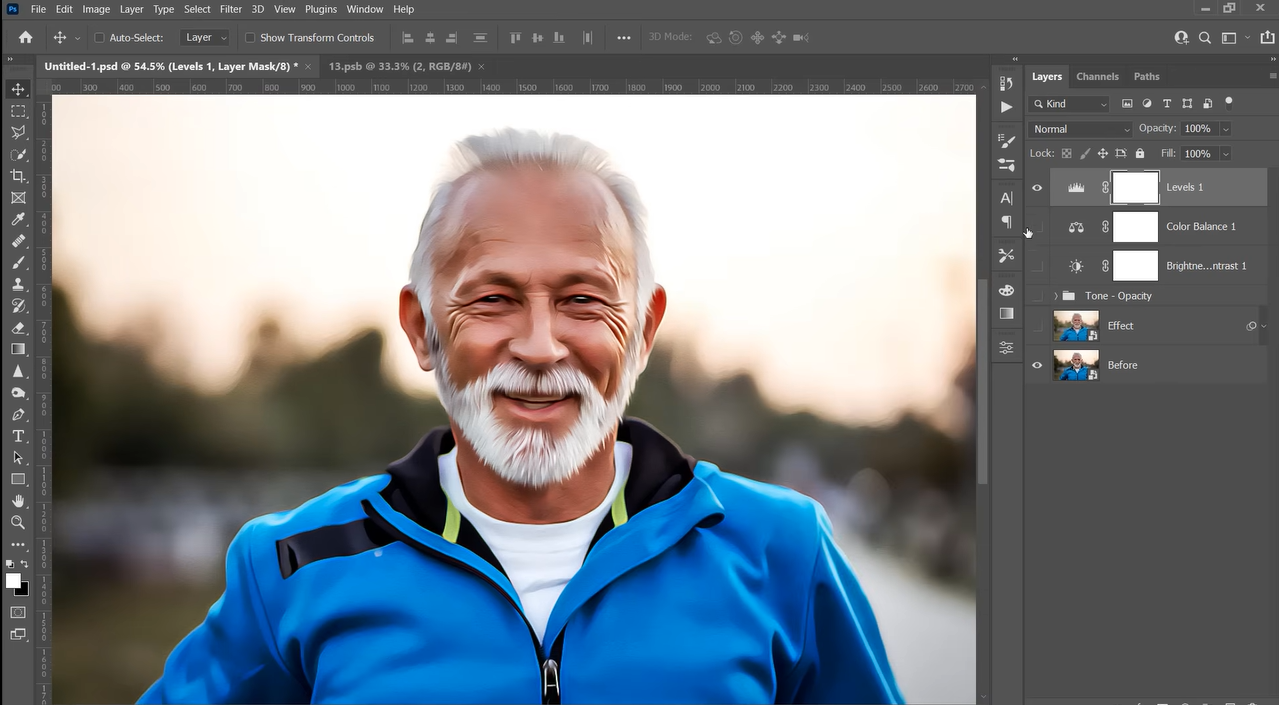
Task: Expand the Tone - Opacity group
Action: (x=1055, y=295)
